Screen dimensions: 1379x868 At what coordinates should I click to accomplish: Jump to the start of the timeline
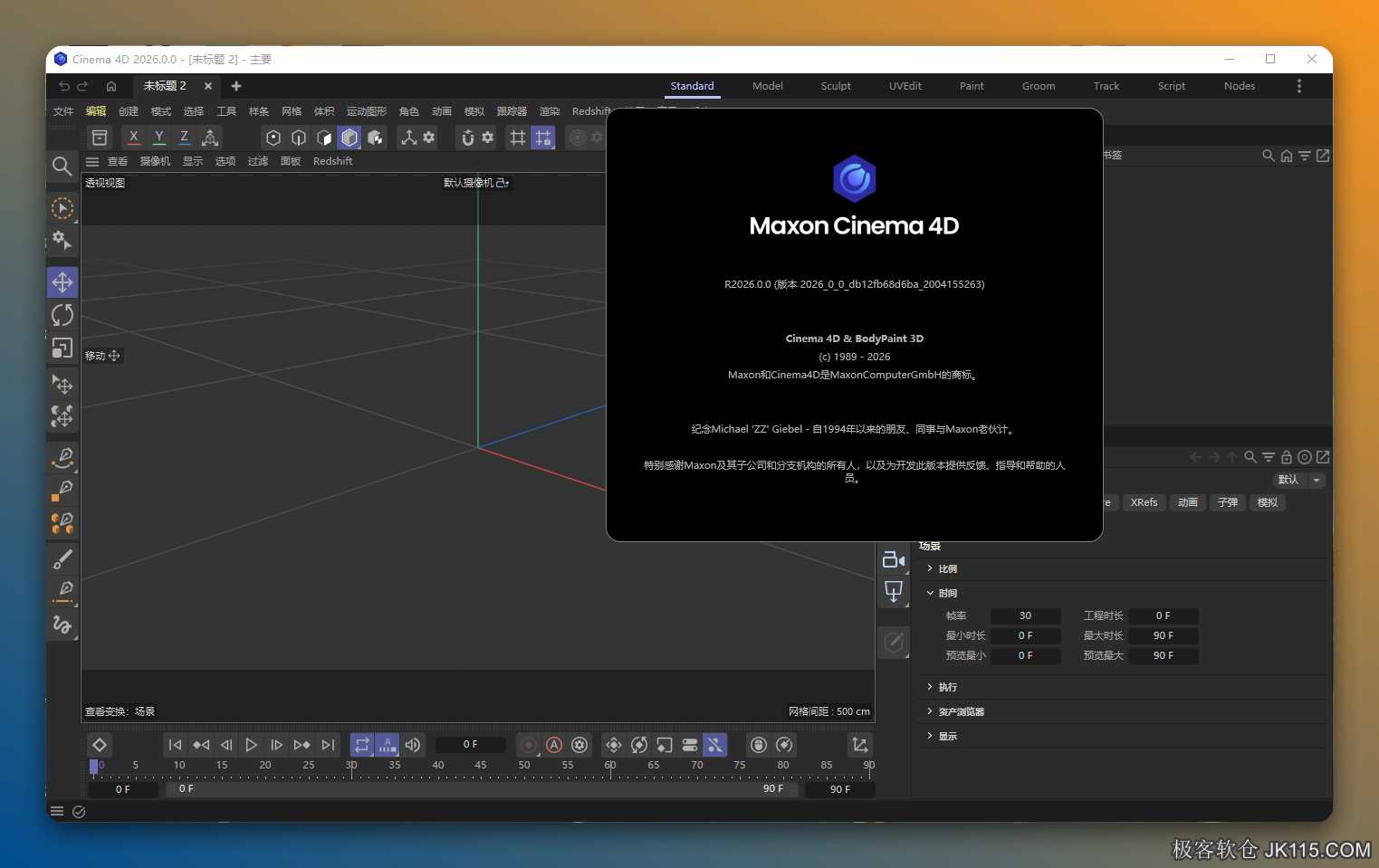pos(176,745)
